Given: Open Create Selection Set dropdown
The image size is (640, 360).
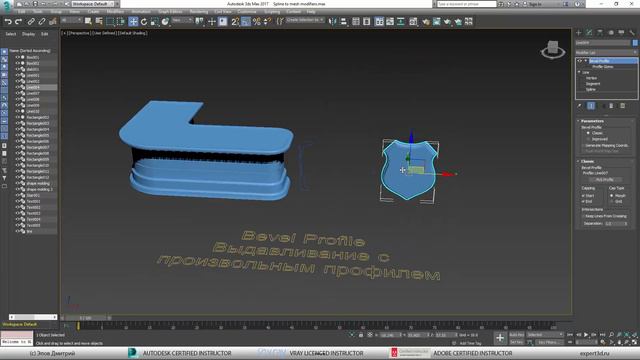Looking at the screenshot, I should pos(305,20).
